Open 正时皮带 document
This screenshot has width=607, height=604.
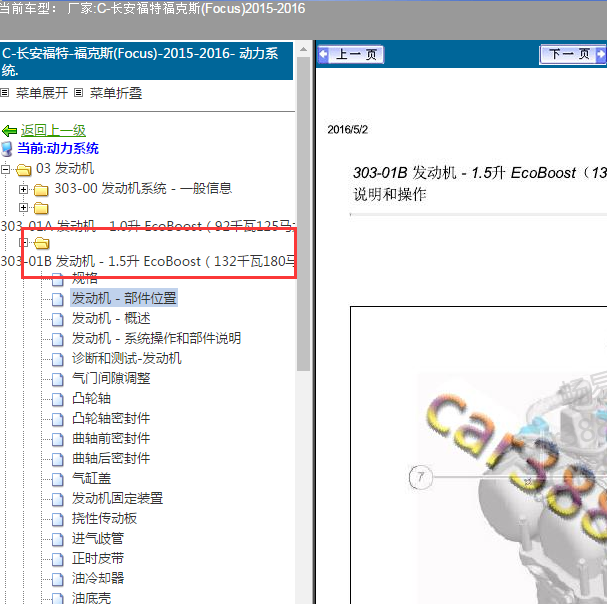coord(98,558)
